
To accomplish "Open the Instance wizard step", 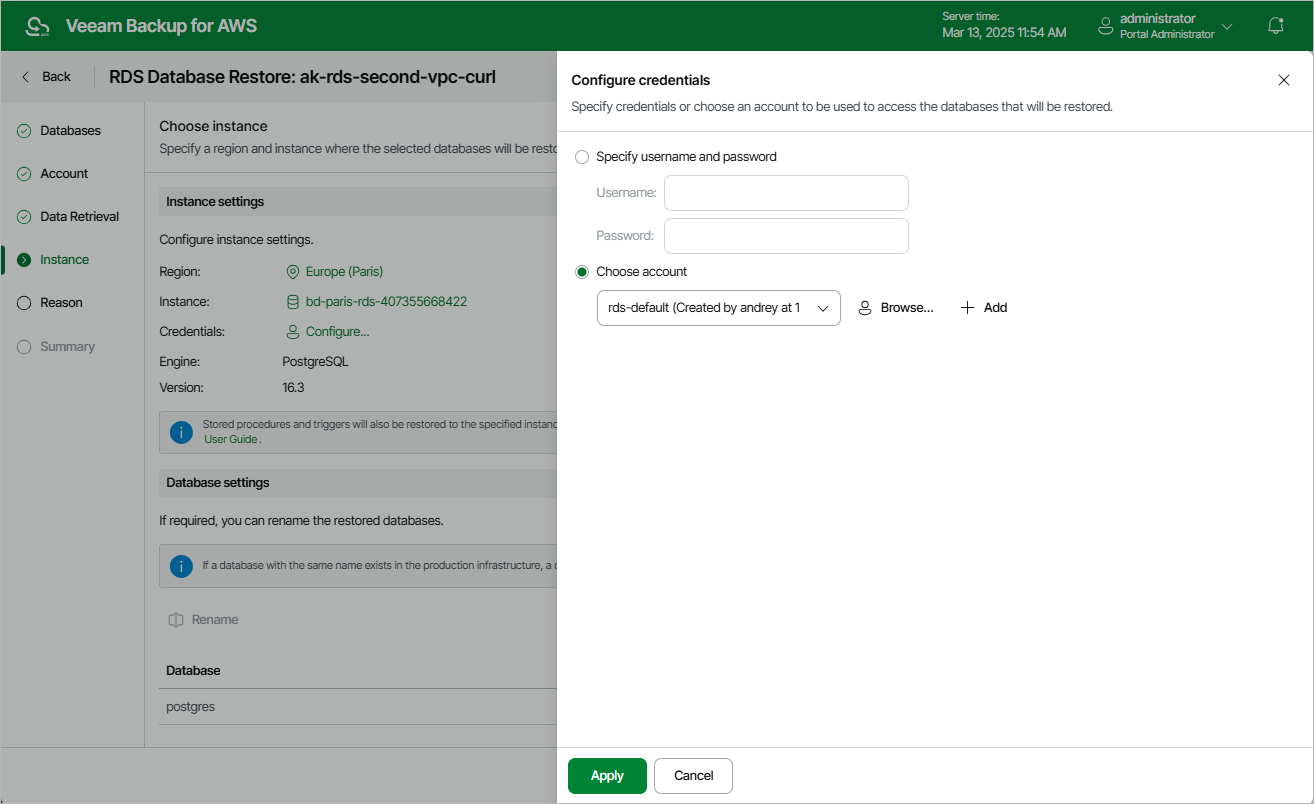I will (x=64, y=260).
